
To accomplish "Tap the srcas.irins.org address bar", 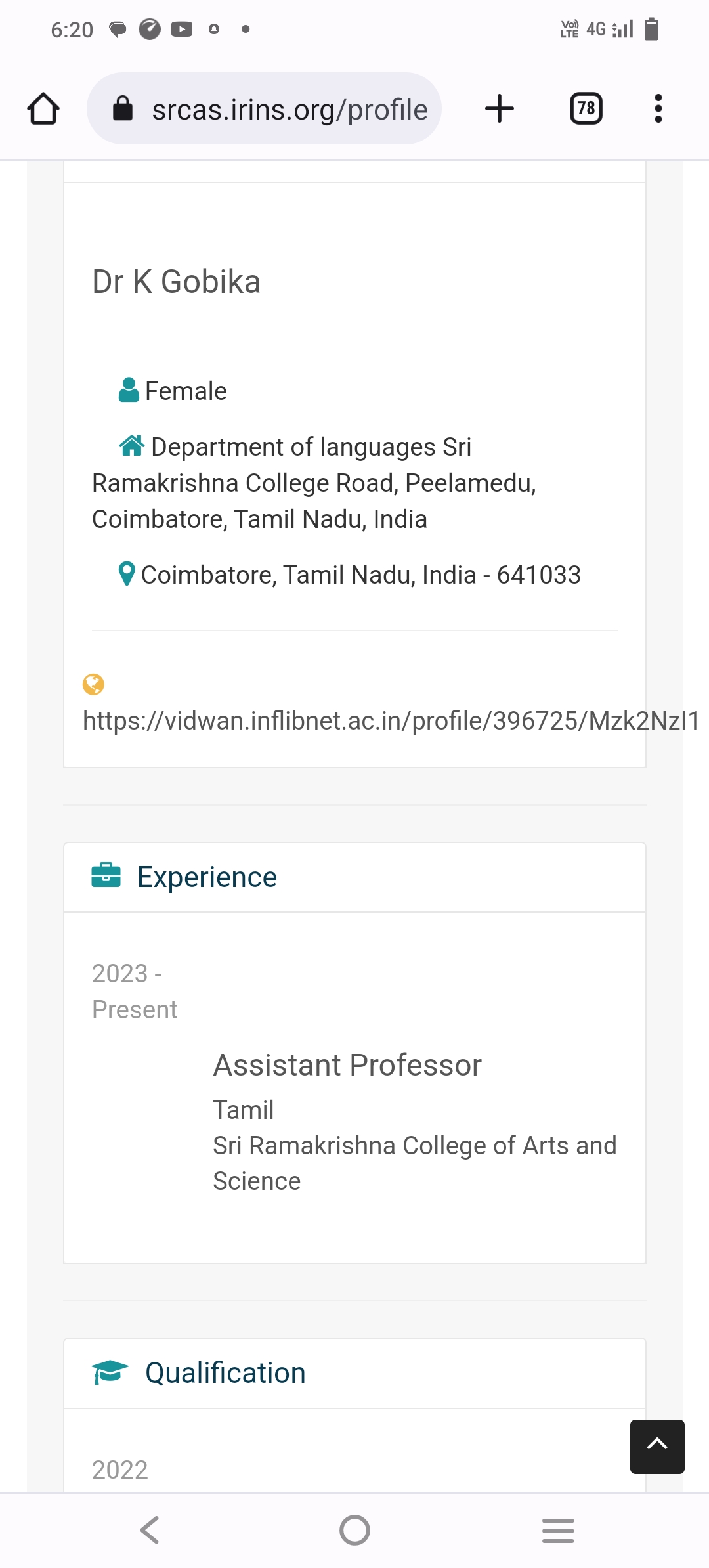I will (289, 109).
